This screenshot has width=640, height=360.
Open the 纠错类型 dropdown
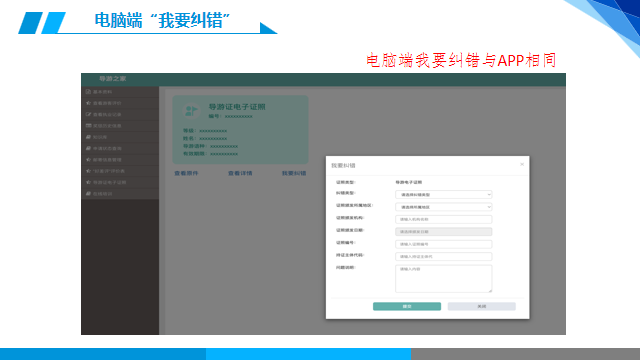coord(443,195)
